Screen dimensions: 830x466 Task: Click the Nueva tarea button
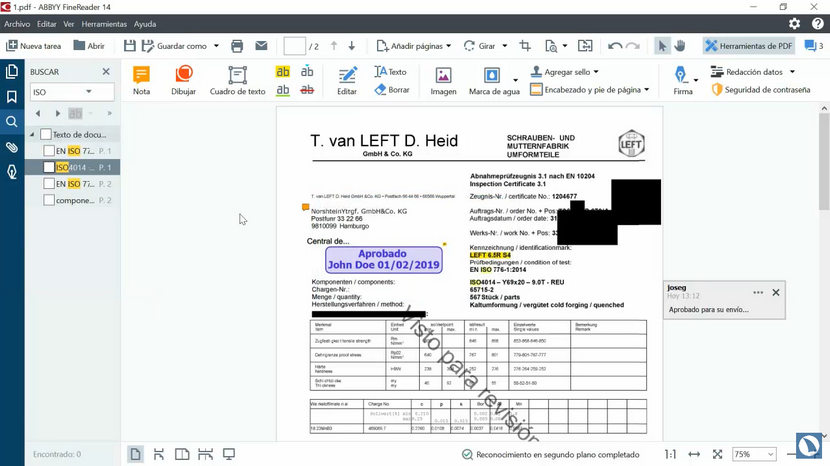[33, 46]
